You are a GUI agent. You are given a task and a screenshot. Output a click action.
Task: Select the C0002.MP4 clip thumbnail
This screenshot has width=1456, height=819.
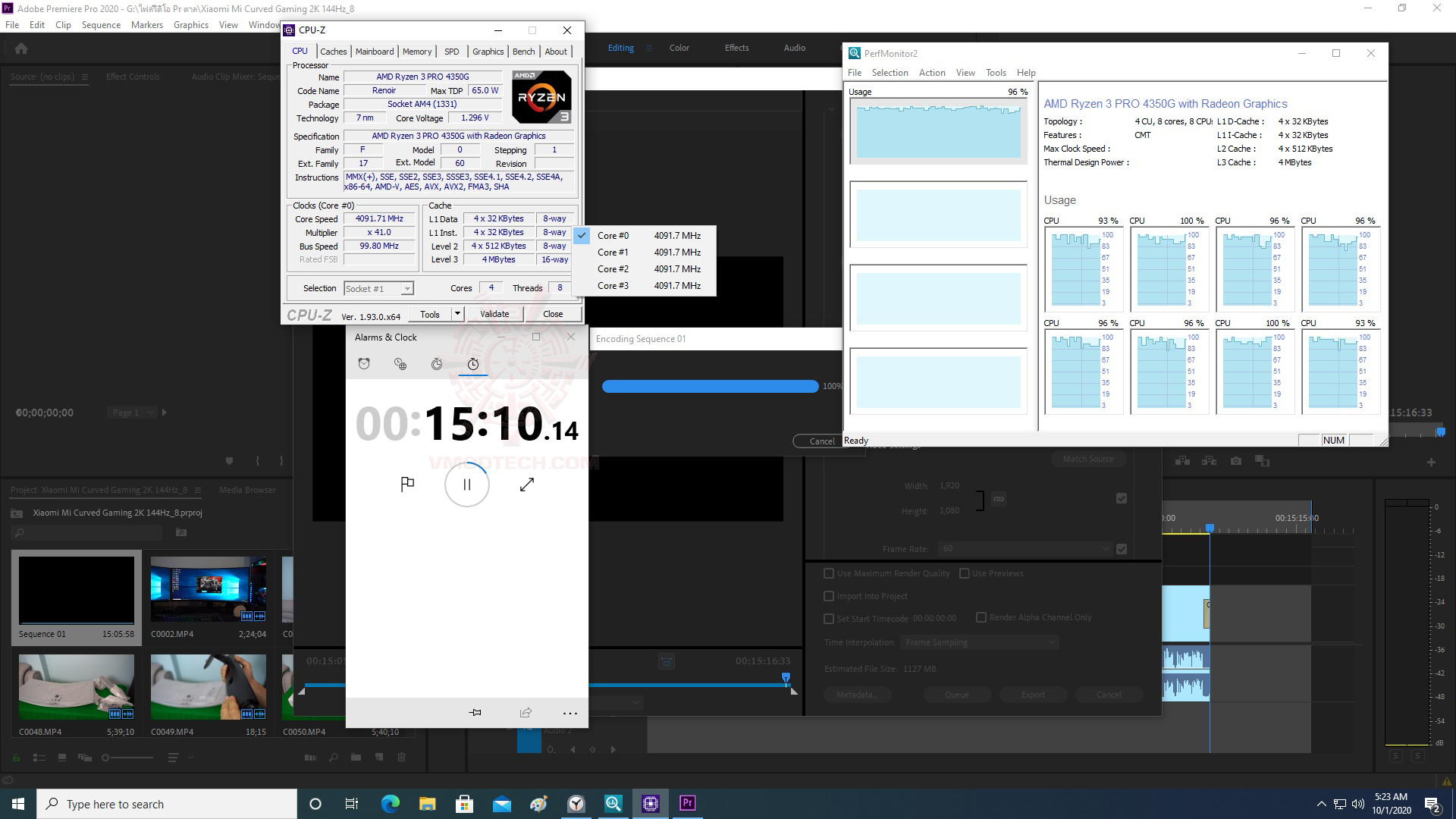(x=209, y=589)
